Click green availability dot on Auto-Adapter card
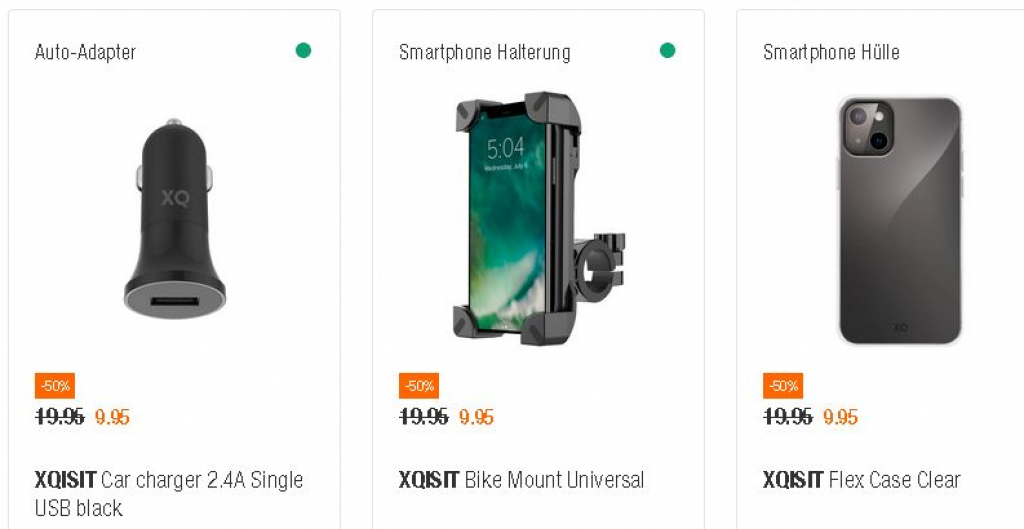Viewport: 1024px width, 529px height. pos(303,51)
